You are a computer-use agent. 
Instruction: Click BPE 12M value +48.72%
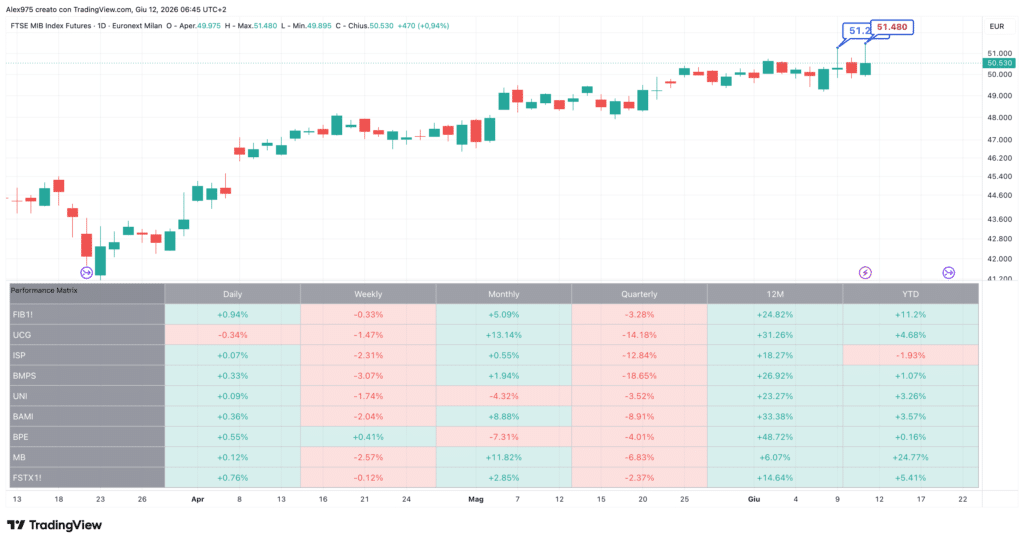pyautogui.click(x=775, y=436)
